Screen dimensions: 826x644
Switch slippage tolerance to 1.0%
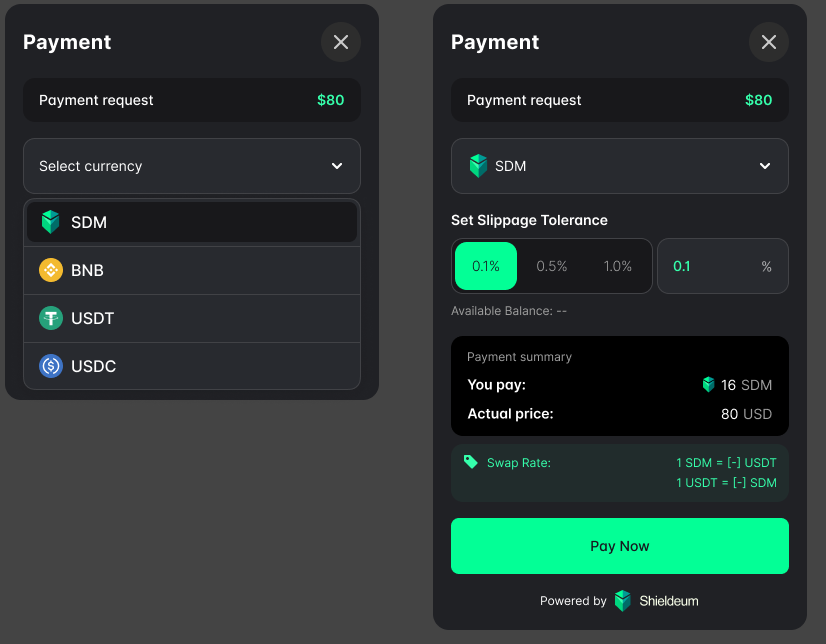[x=618, y=266]
